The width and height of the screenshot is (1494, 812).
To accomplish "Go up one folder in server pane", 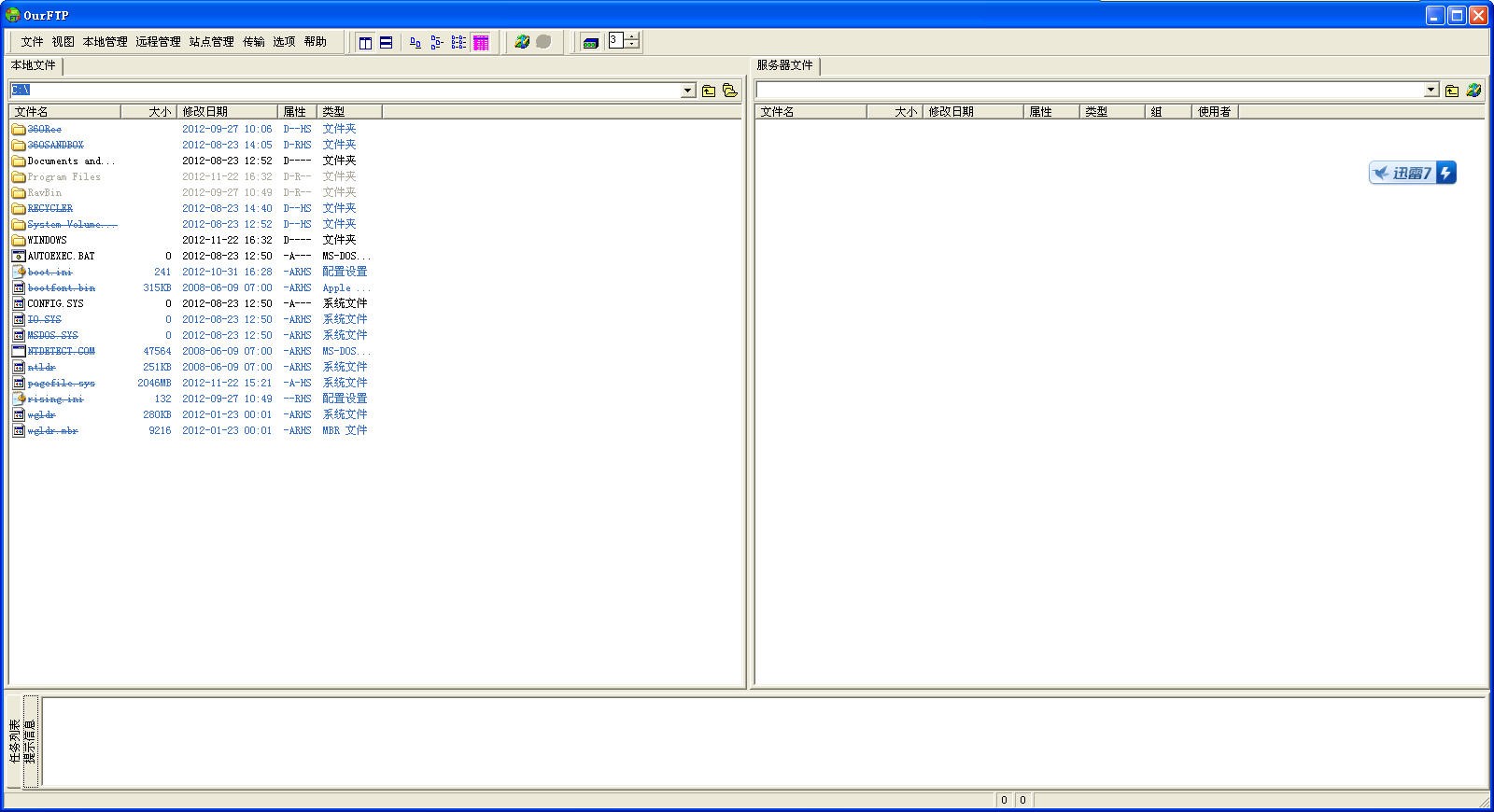I will click(x=1452, y=91).
